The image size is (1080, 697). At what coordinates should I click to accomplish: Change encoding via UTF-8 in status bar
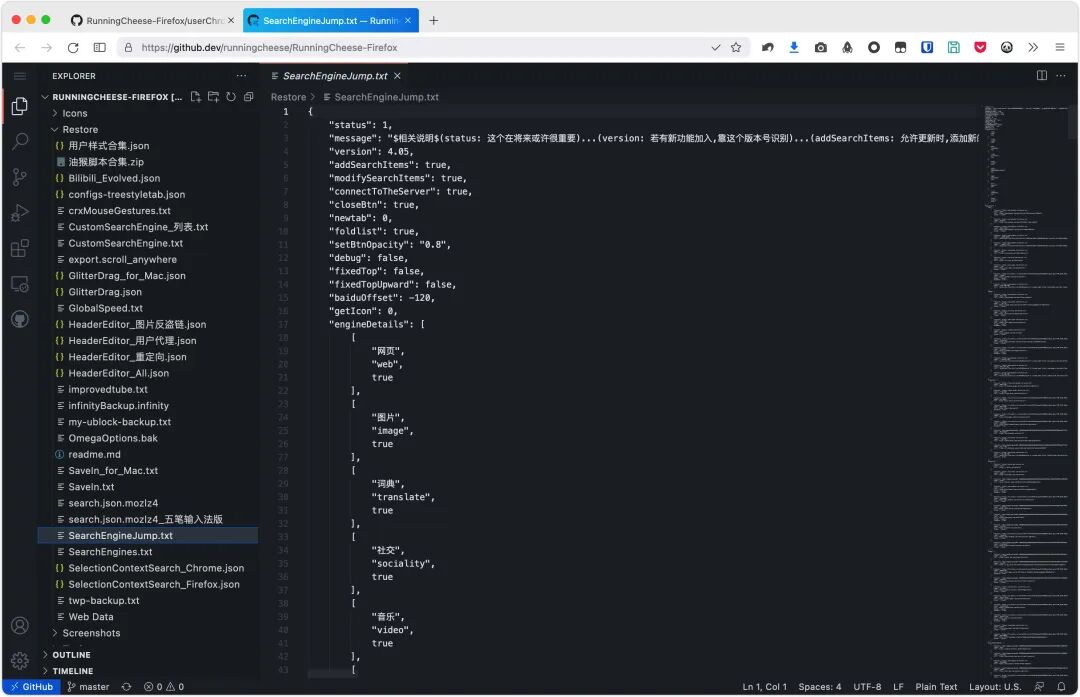(867, 687)
